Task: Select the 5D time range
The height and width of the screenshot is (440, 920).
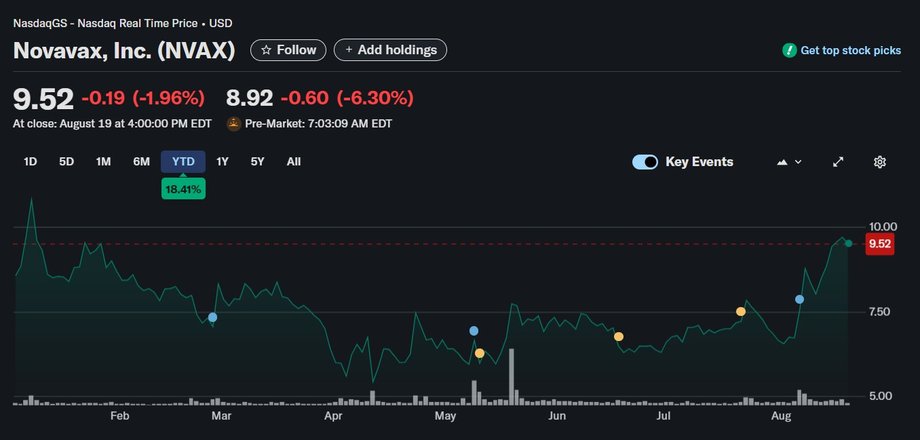Action: point(66,162)
